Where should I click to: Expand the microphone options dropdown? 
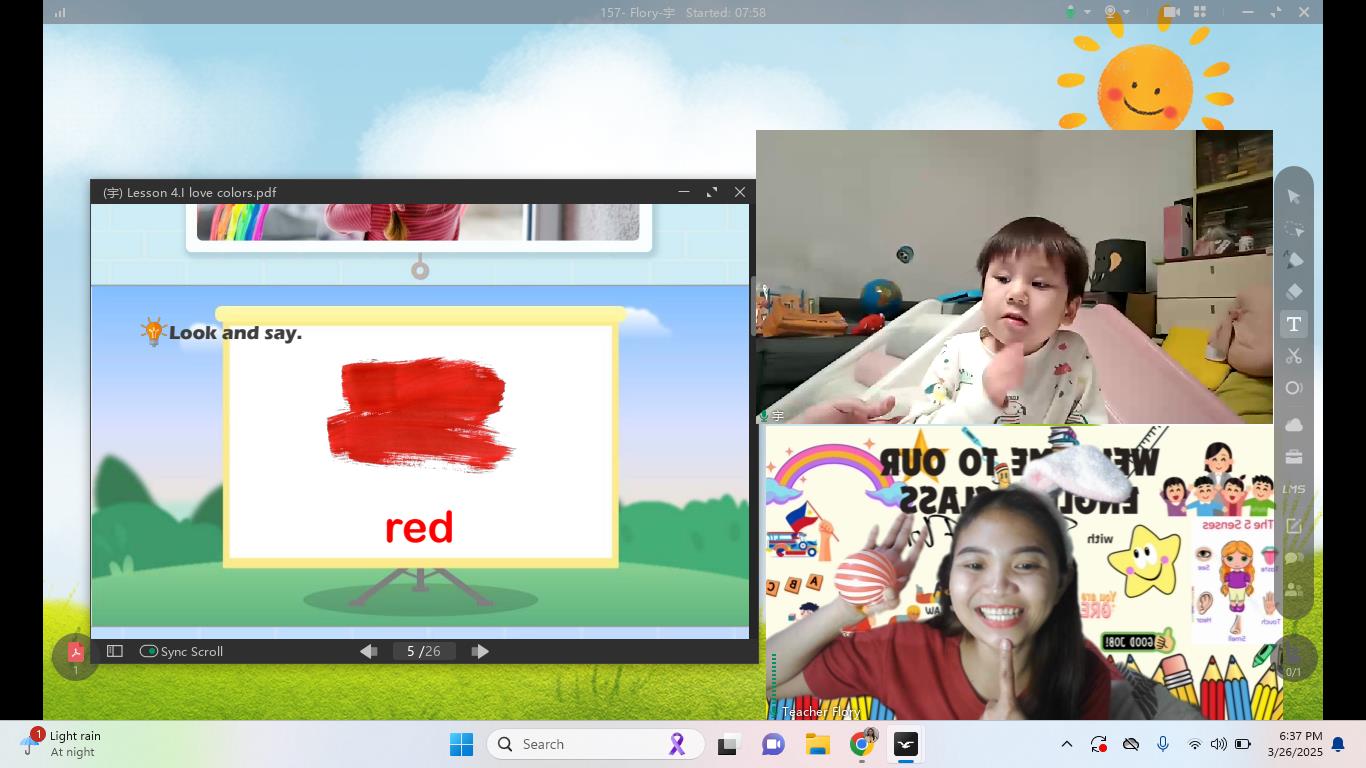coord(1087,12)
